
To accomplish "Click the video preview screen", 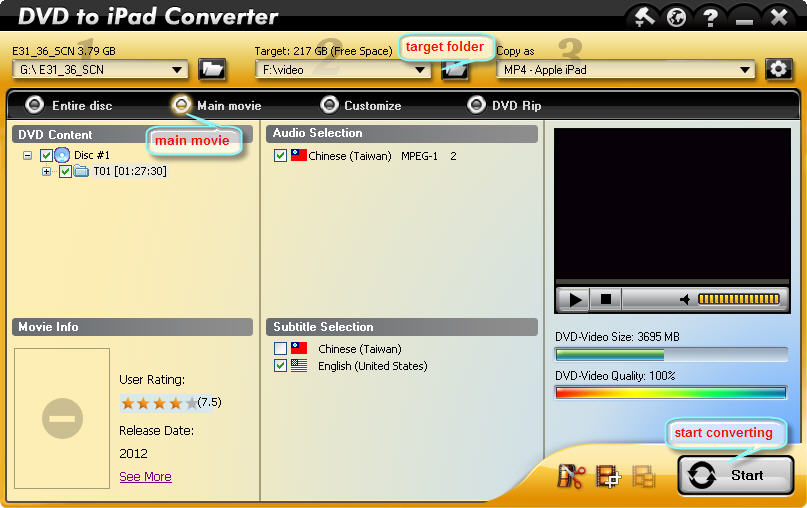I will tap(672, 204).
